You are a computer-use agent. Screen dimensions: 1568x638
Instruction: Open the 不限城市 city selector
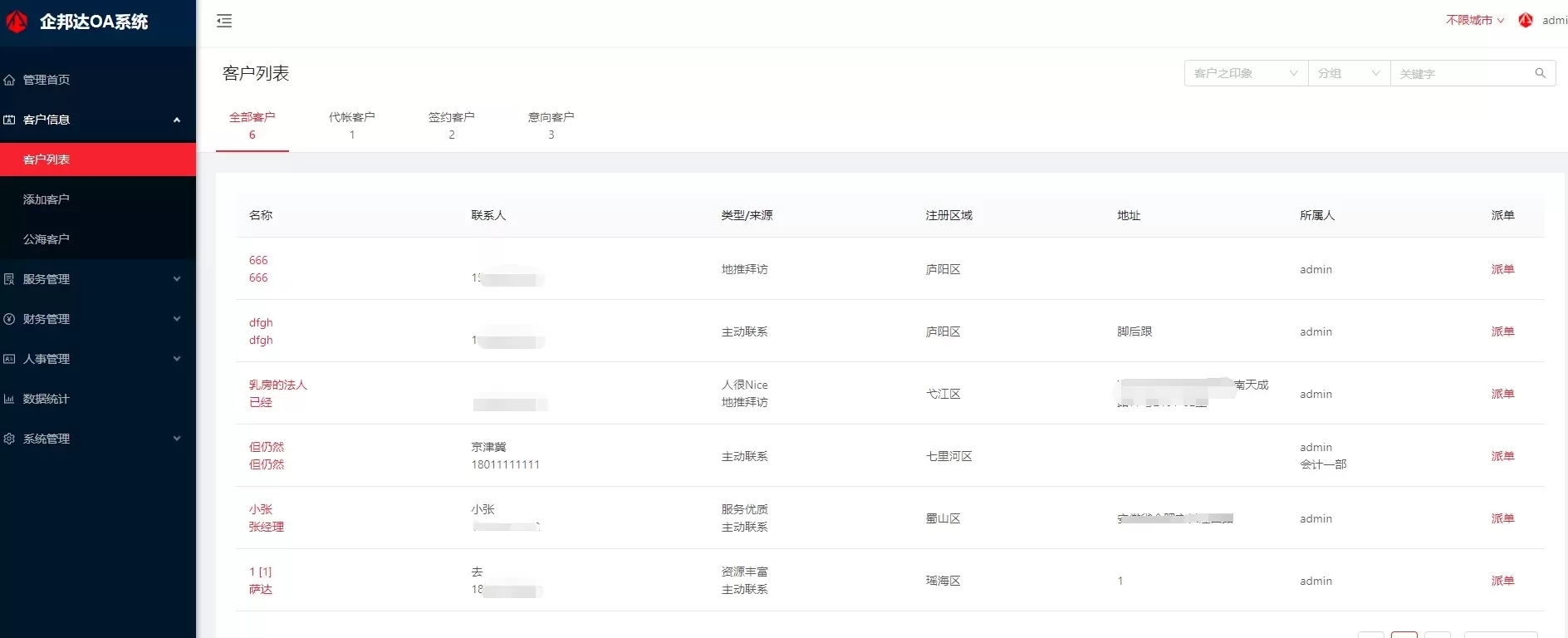click(x=1474, y=20)
